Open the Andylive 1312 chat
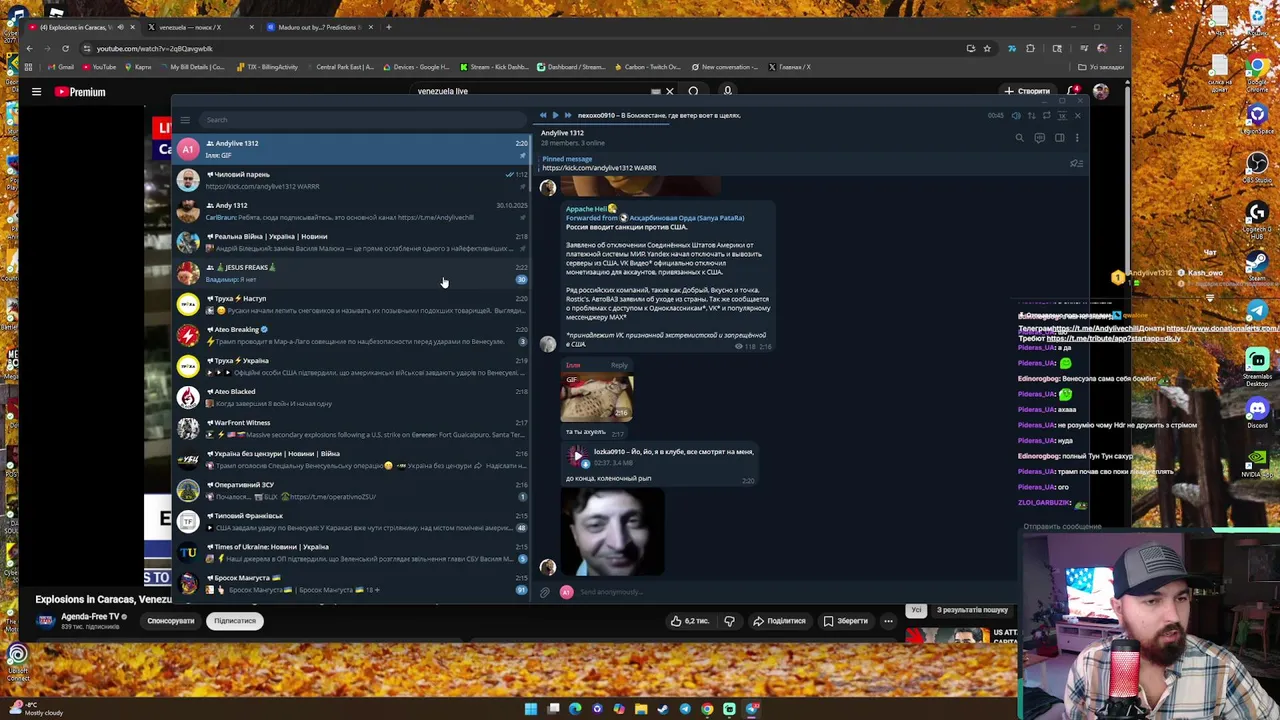1280x720 pixels. pyautogui.click(x=351, y=149)
